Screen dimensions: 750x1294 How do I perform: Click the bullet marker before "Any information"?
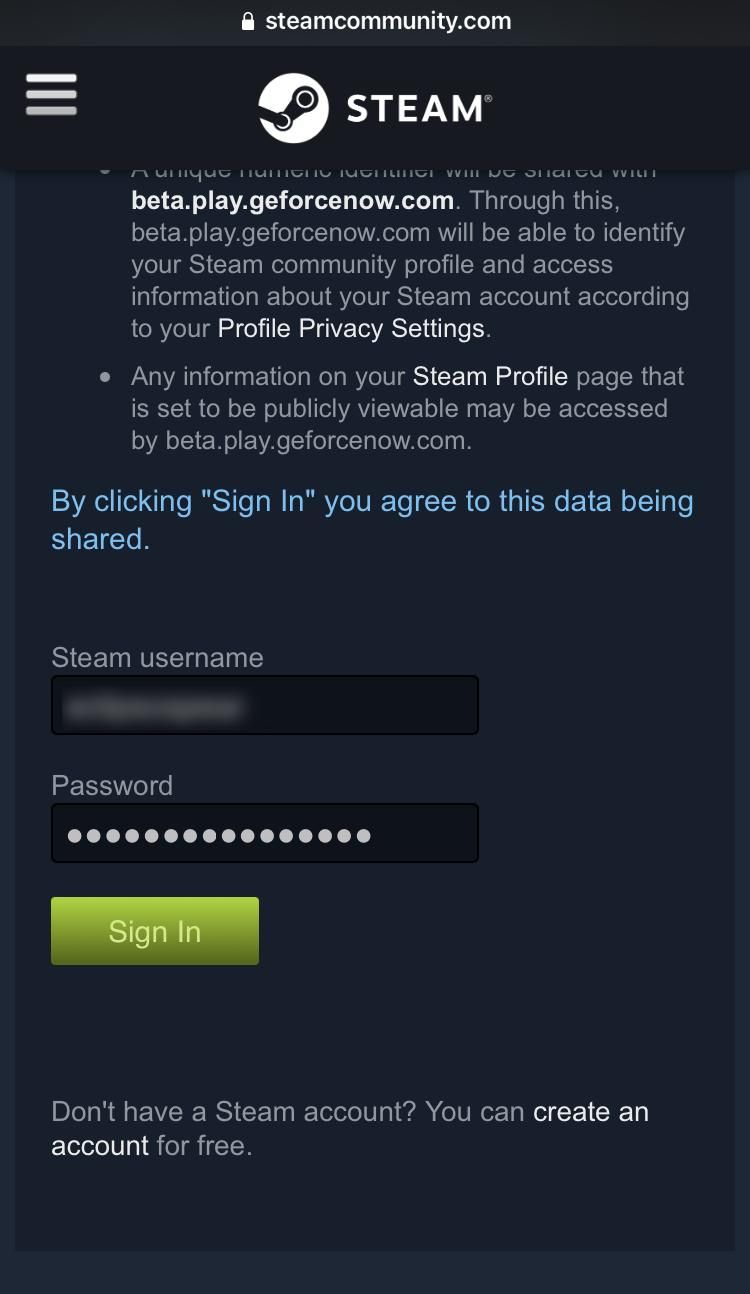(x=105, y=378)
